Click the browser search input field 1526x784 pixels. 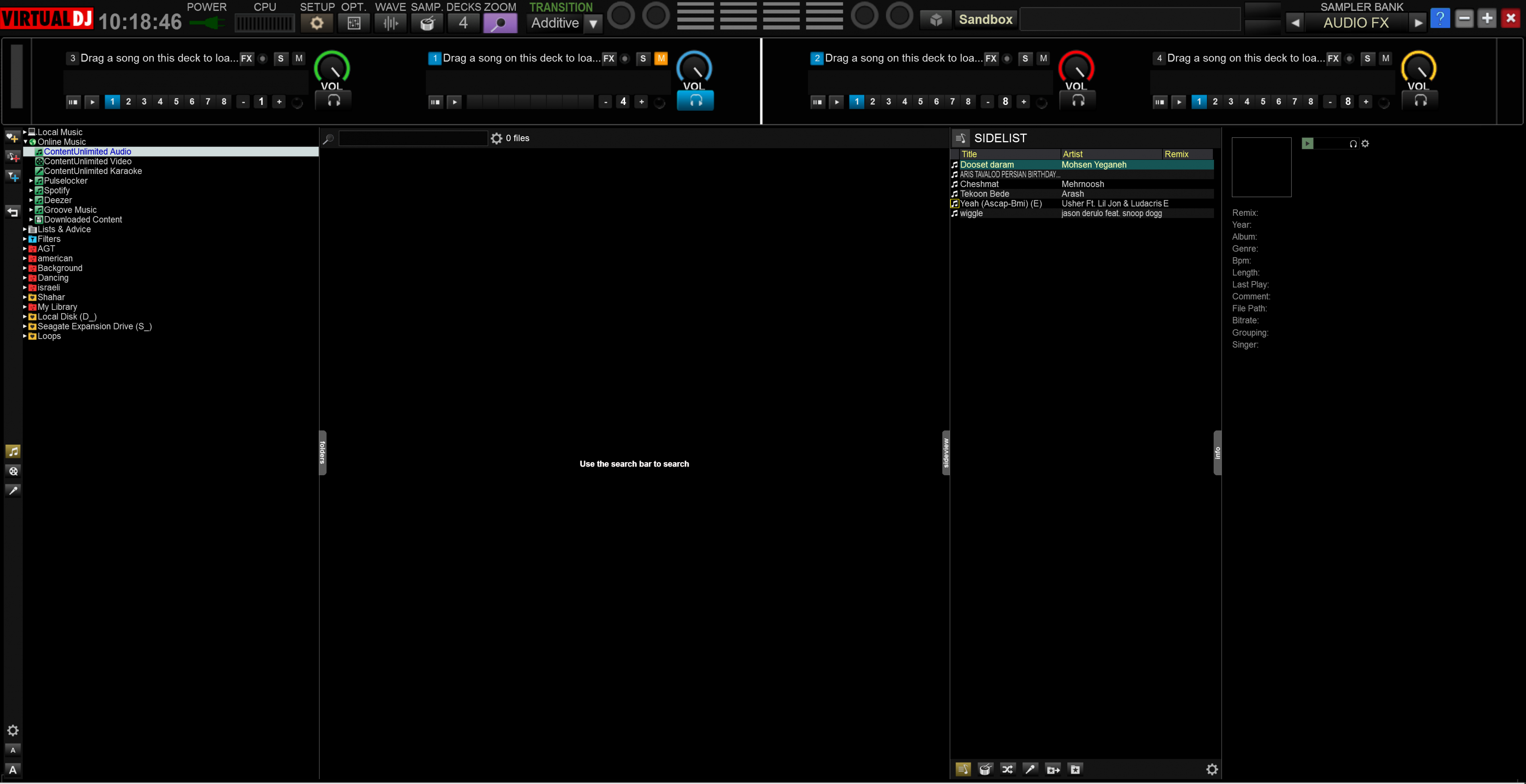(x=412, y=138)
